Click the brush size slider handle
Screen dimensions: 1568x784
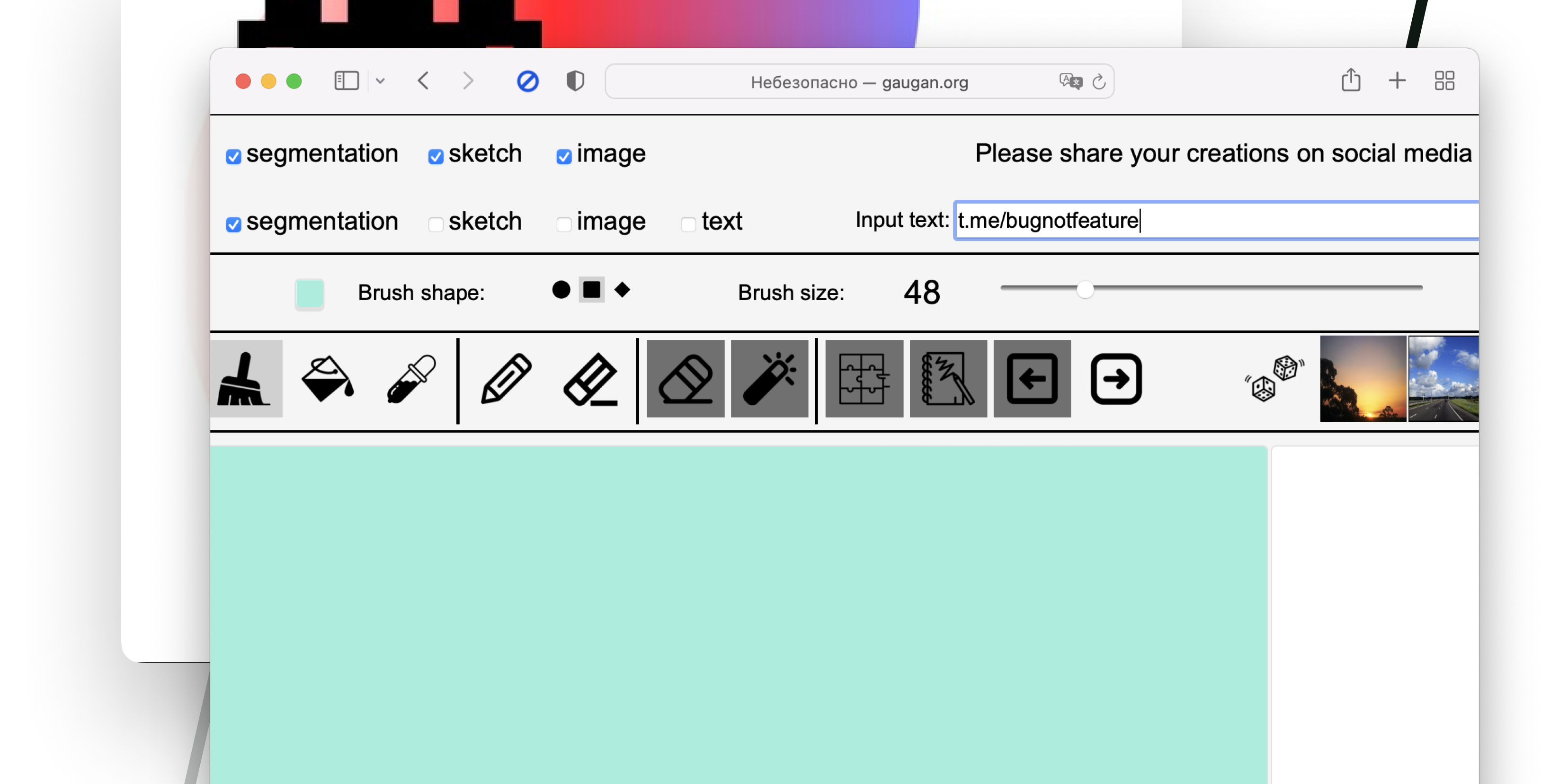pyautogui.click(x=1085, y=289)
